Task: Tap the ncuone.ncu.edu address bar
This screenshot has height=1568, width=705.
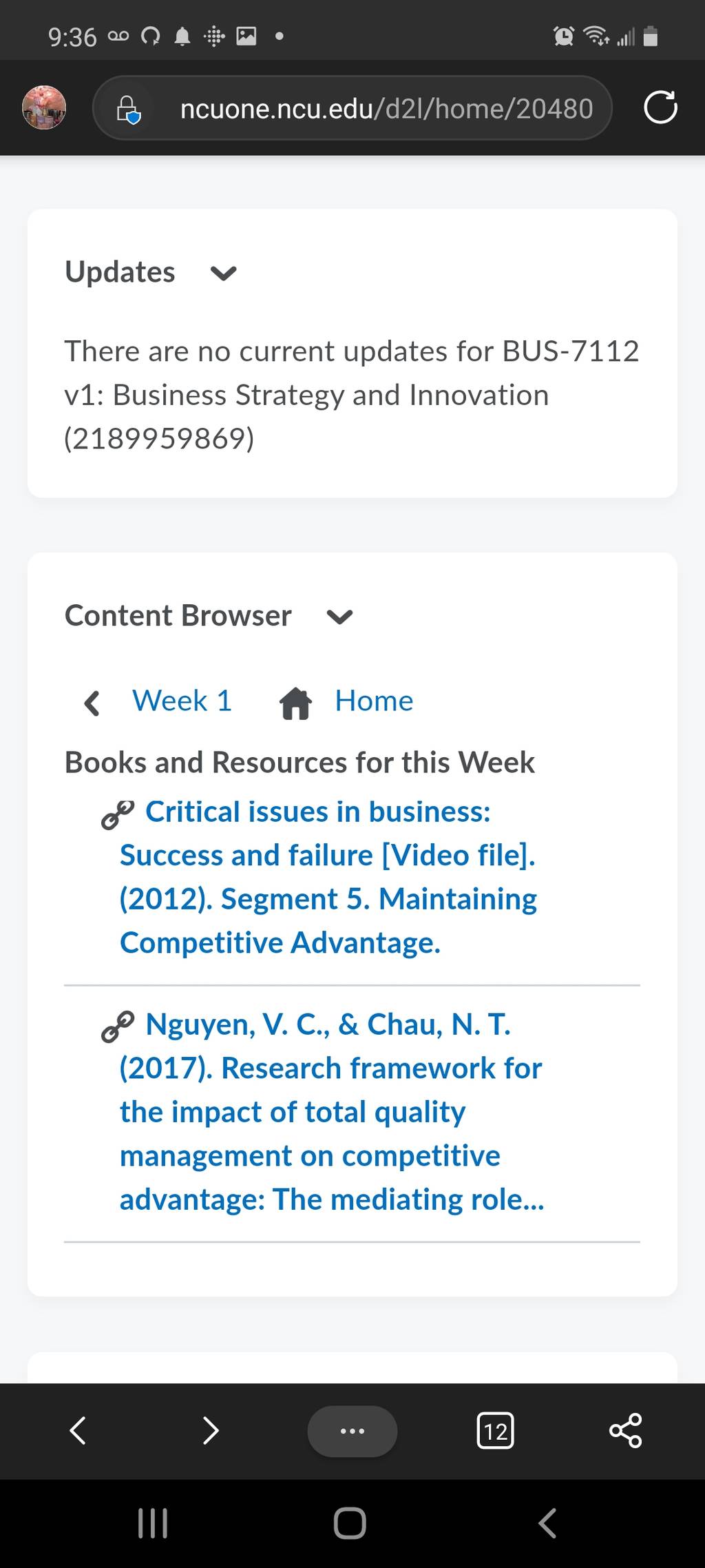Action: 352,108
